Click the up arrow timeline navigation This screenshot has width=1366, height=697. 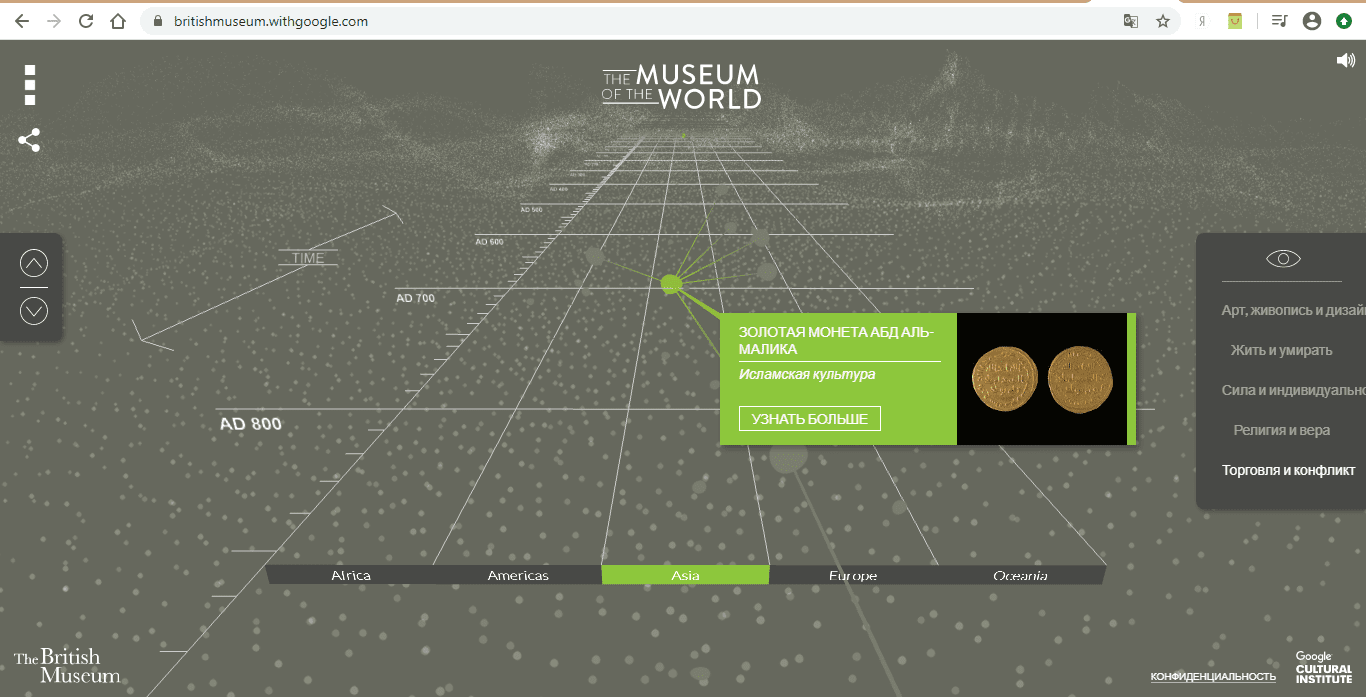[x=34, y=264]
